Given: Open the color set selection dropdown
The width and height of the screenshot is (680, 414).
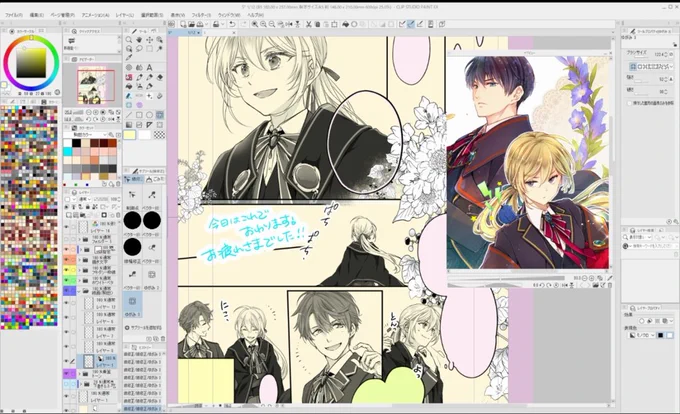Looking at the screenshot, I should pos(86,135).
